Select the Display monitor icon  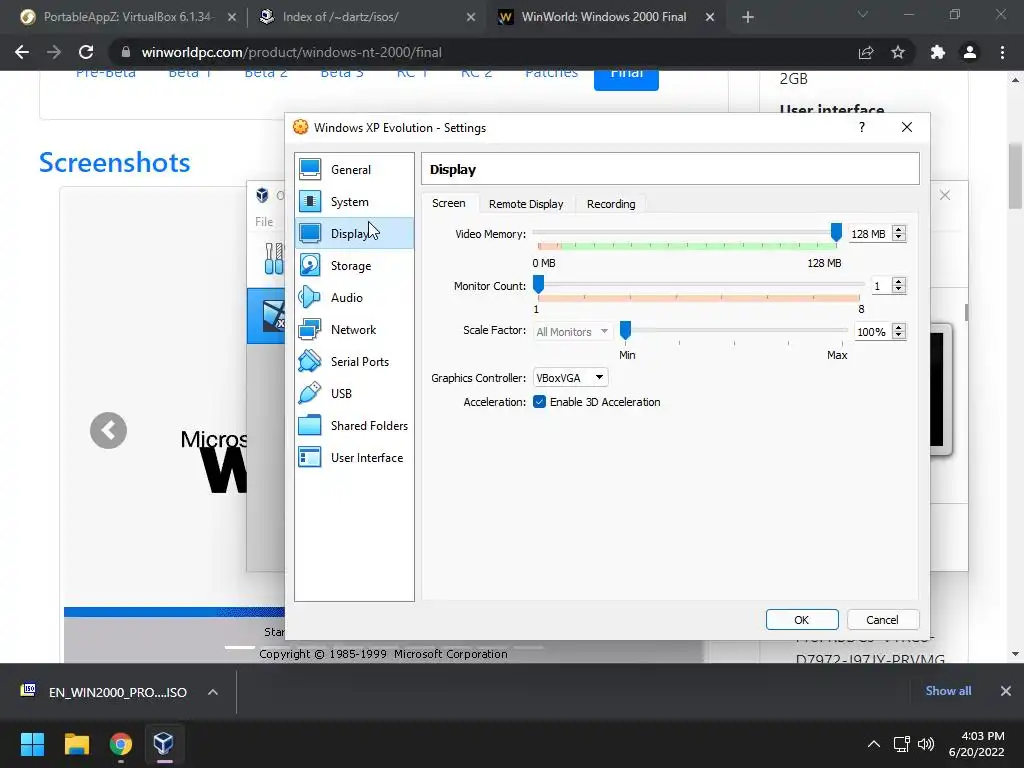pyautogui.click(x=310, y=233)
